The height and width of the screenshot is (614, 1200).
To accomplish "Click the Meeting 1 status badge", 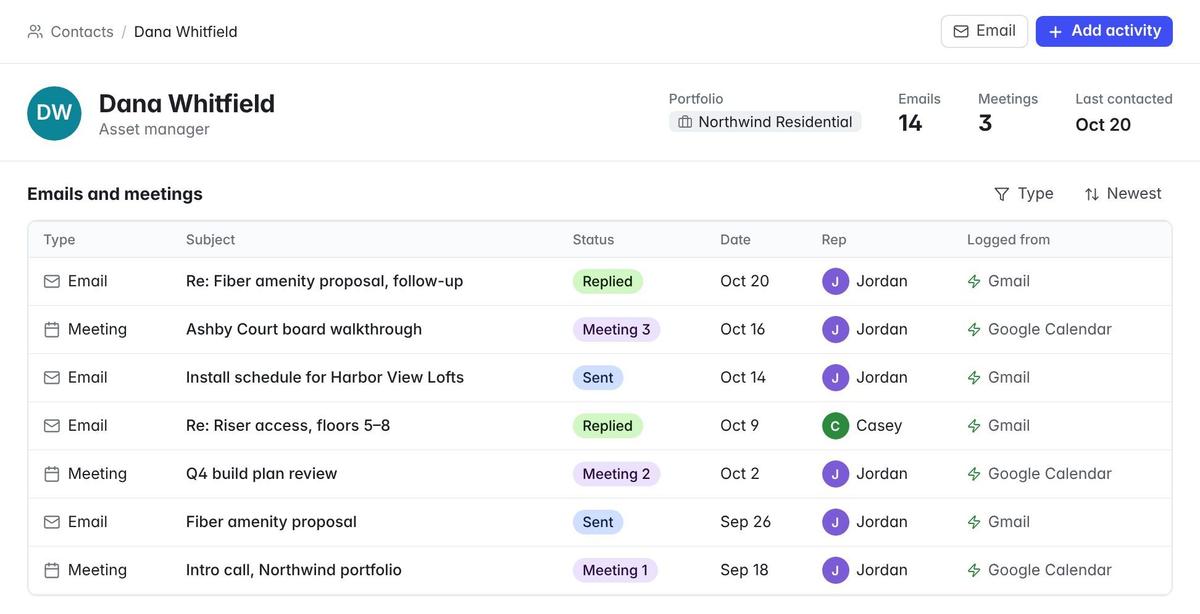I will [x=615, y=570].
